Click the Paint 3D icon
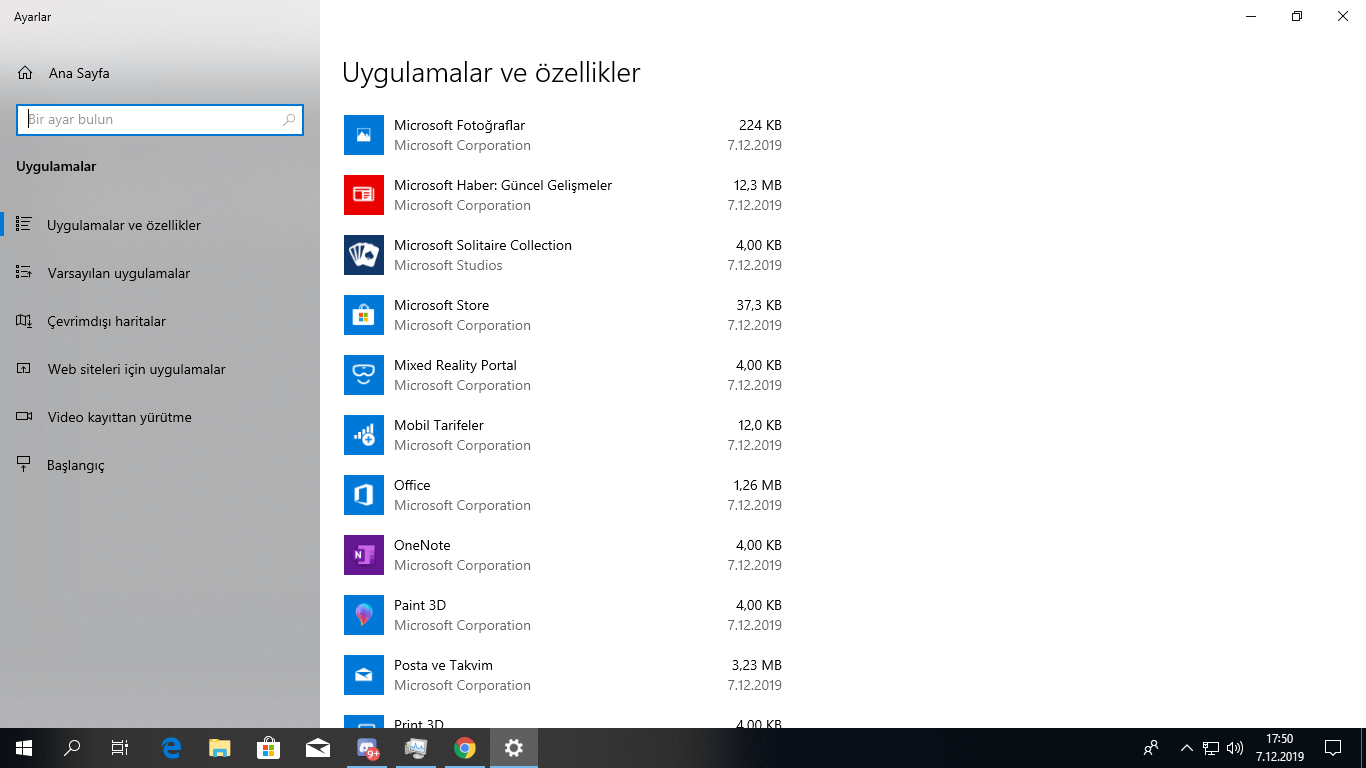1366x768 pixels. [x=364, y=615]
